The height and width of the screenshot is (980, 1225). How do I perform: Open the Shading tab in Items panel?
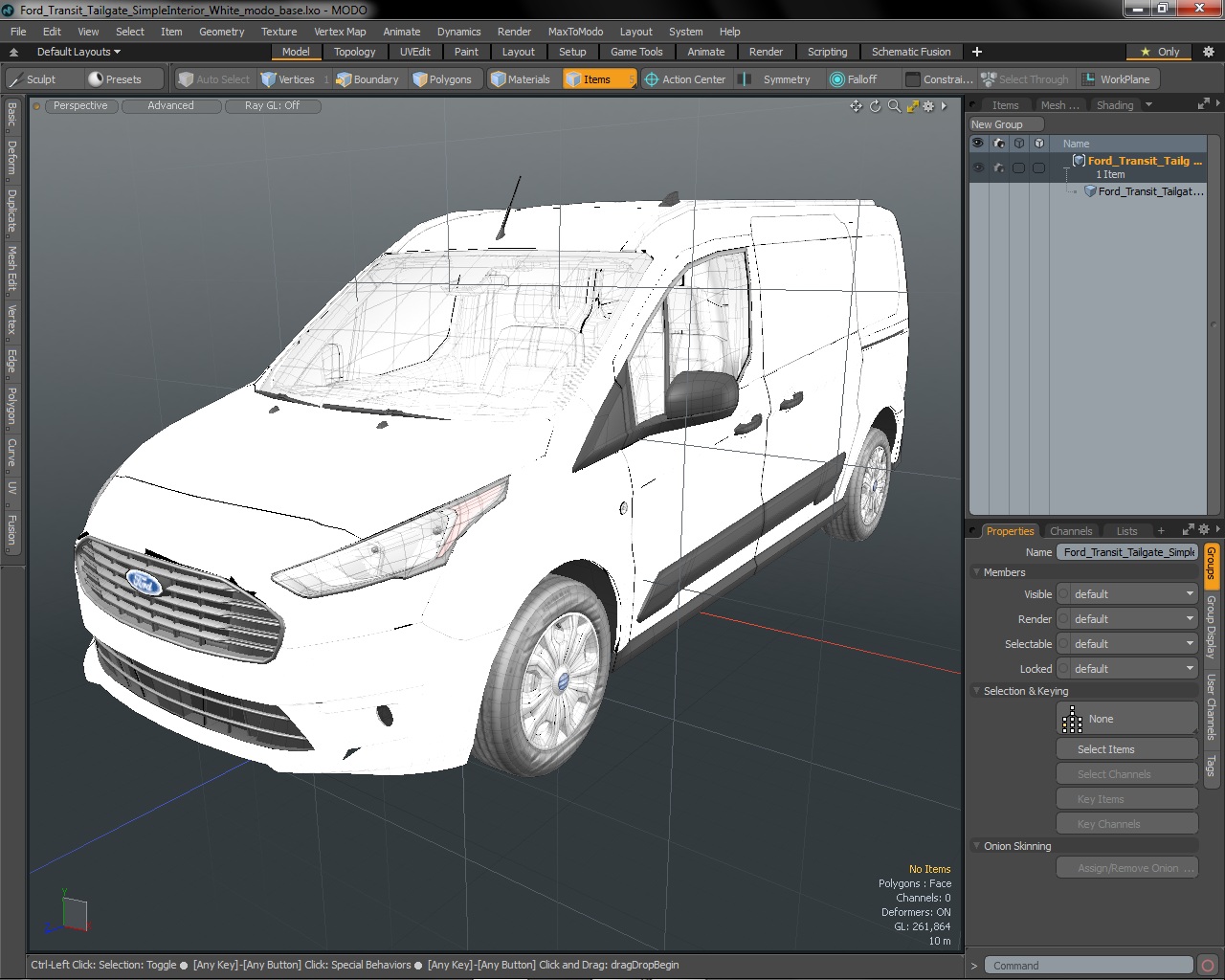tap(1114, 105)
